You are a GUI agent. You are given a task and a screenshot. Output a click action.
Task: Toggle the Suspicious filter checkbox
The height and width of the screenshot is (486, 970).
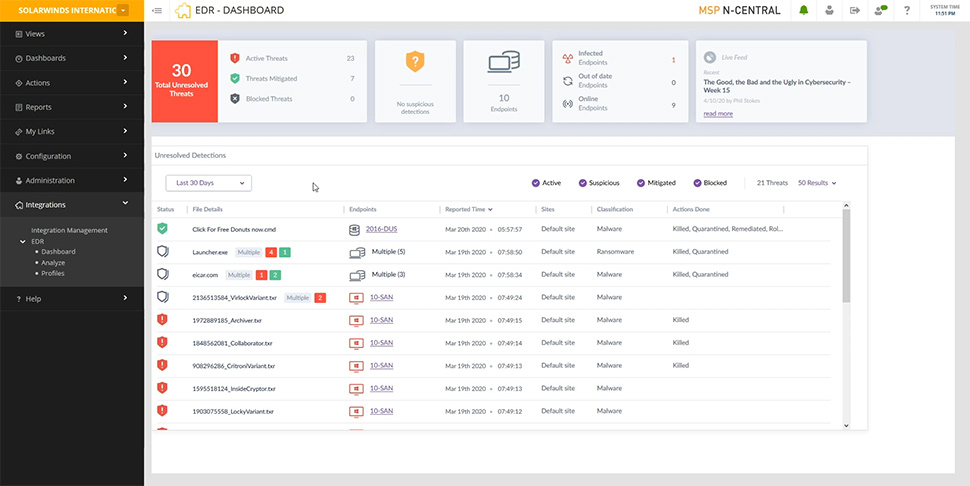[x=583, y=183]
